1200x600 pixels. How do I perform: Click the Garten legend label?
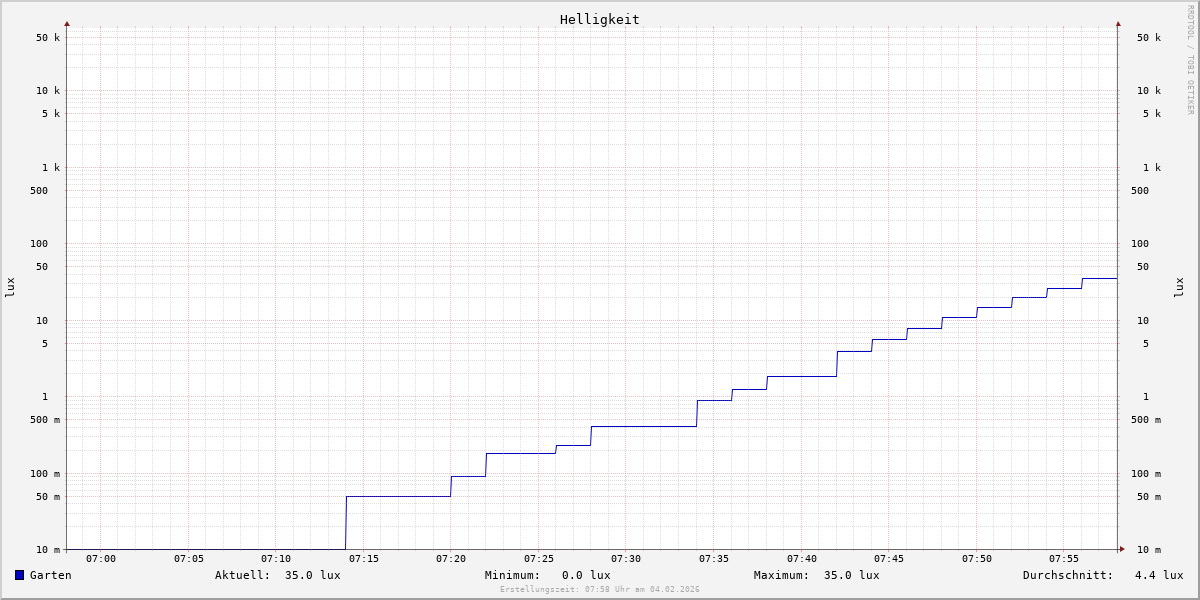coord(50,575)
